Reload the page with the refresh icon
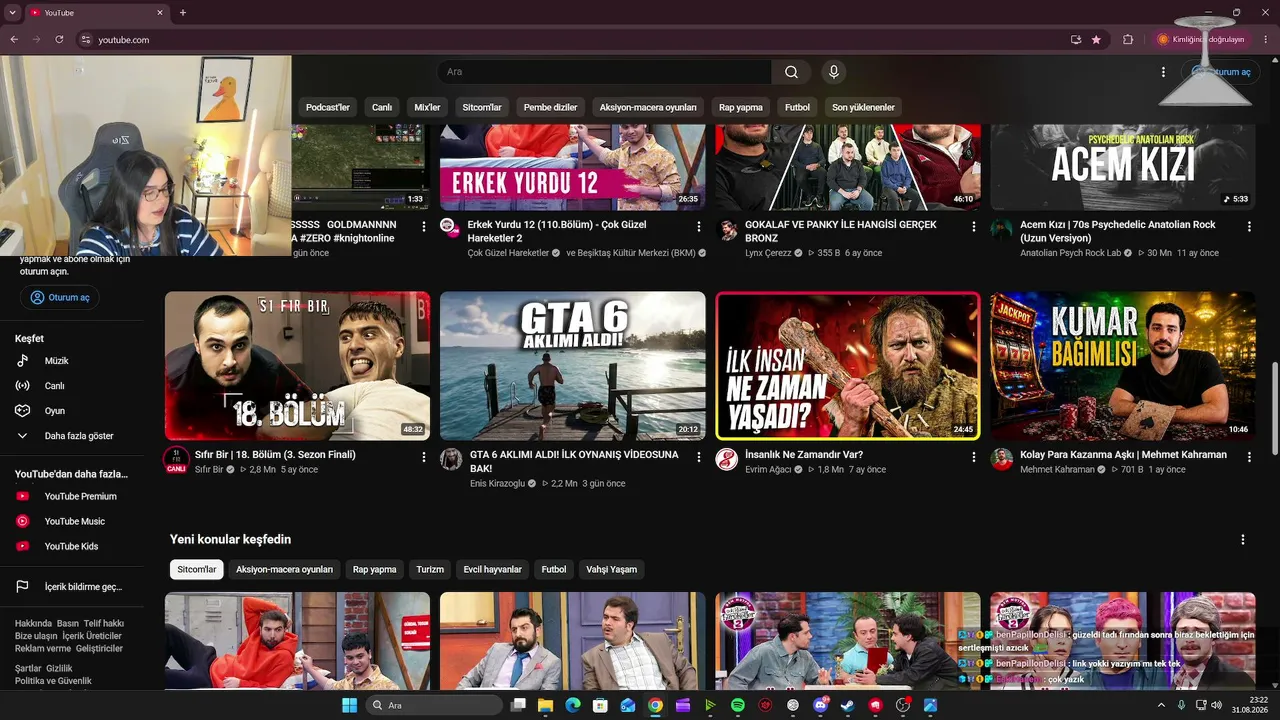 click(59, 40)
